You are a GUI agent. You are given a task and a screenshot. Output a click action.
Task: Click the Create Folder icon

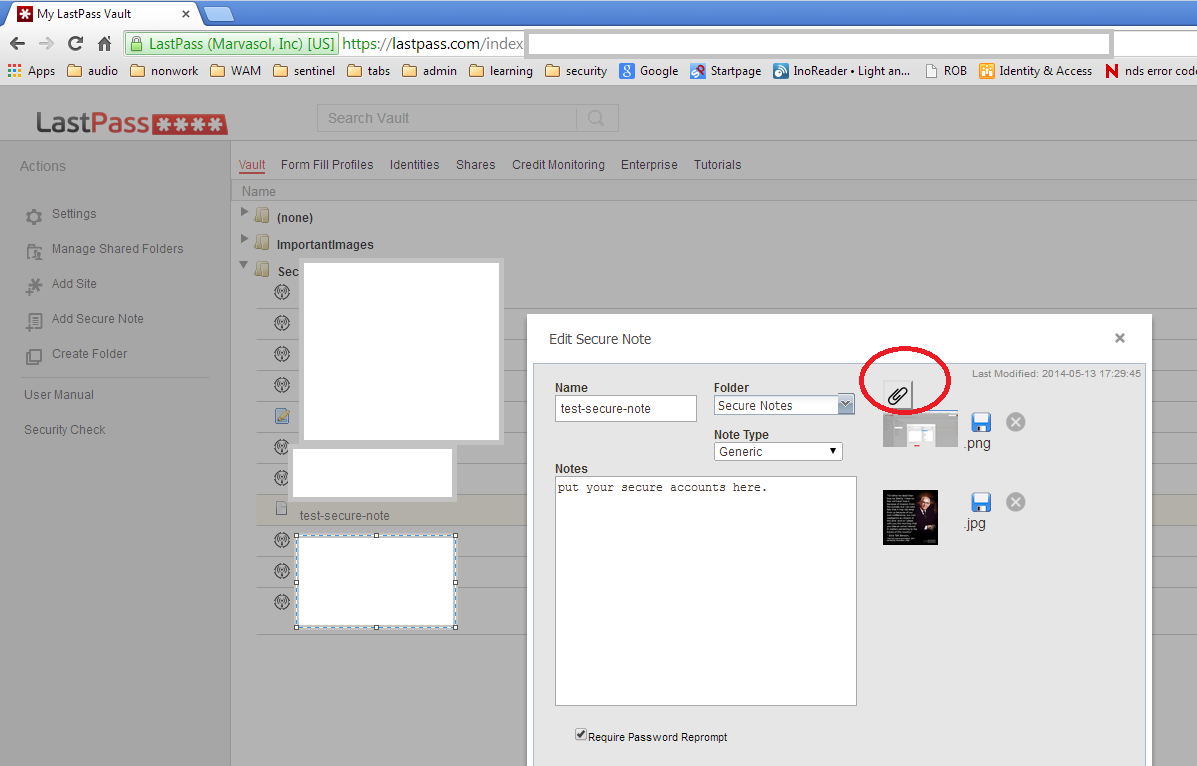click(x=34, y=357)
